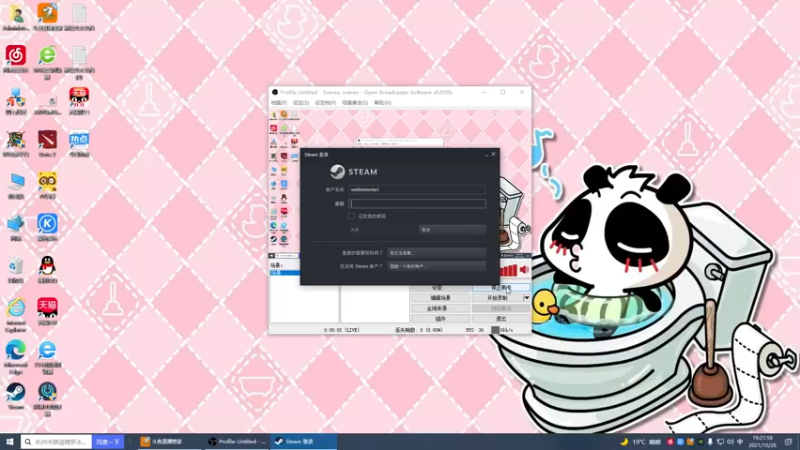Open the lower Tmall red desktop icon
The image size is (800, 450).
[47, 308]
